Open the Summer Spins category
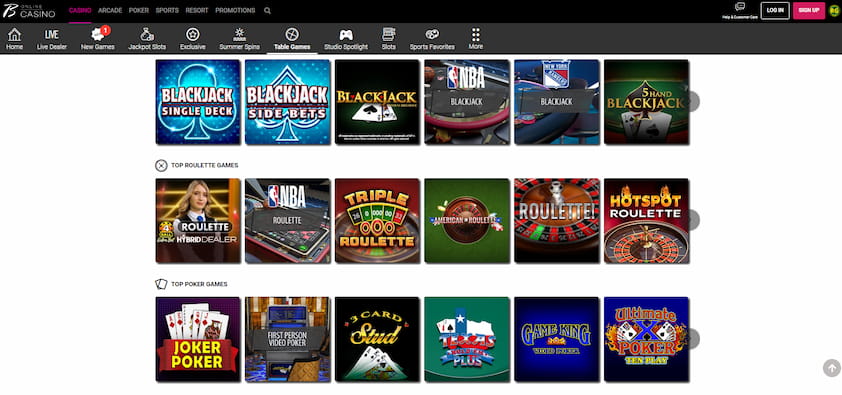This screenshot has width=842, height=395. click(239, 39)
